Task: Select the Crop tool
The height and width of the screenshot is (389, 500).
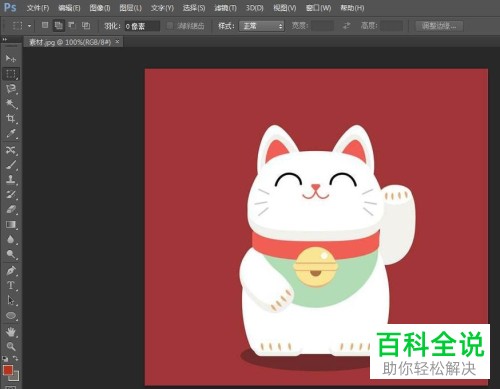Action: coord(11,118)
